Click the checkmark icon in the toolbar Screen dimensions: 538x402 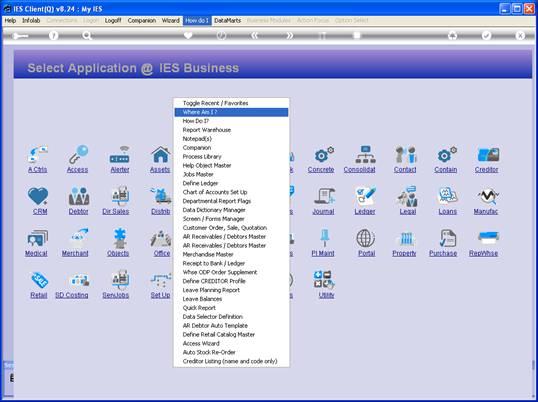(x=486, y=35)
